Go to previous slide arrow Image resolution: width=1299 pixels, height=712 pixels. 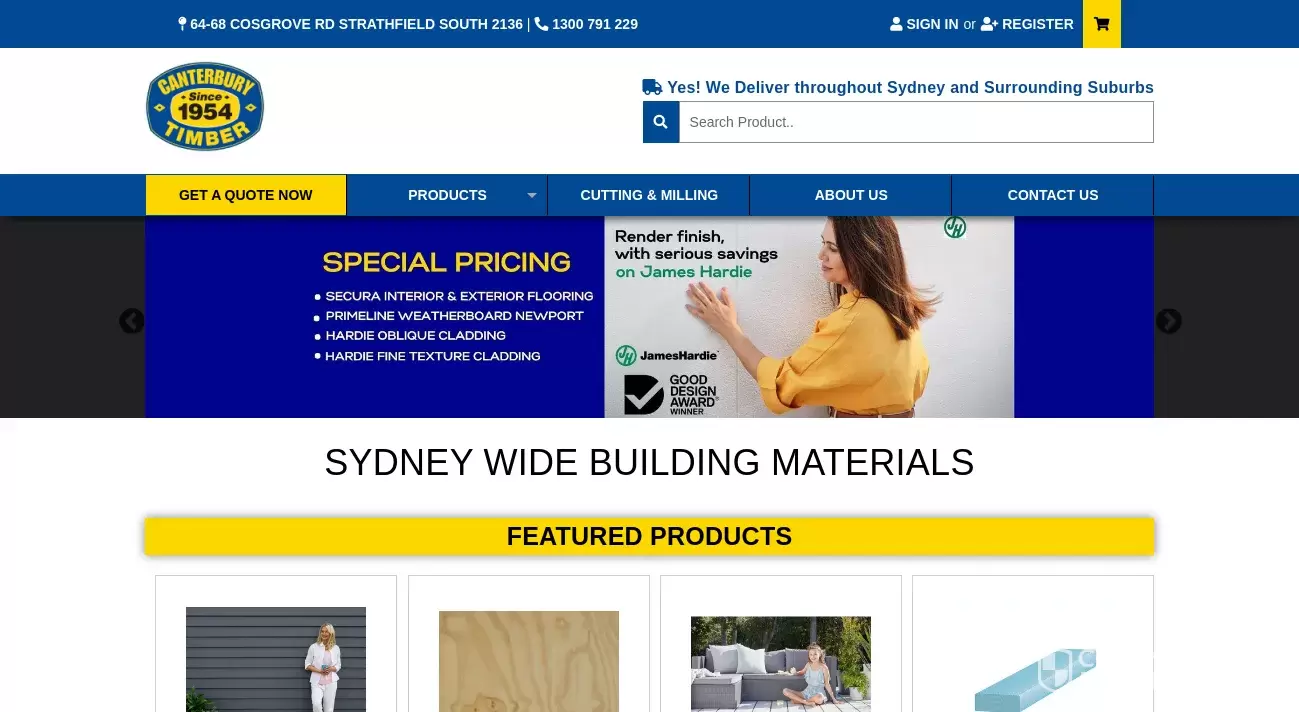point(132,321)
